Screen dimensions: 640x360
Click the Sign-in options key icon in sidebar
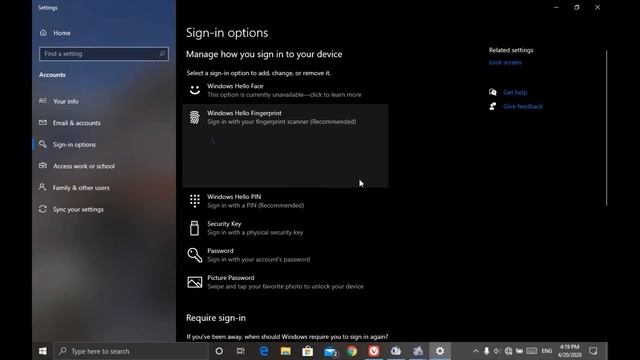(43, 144)
